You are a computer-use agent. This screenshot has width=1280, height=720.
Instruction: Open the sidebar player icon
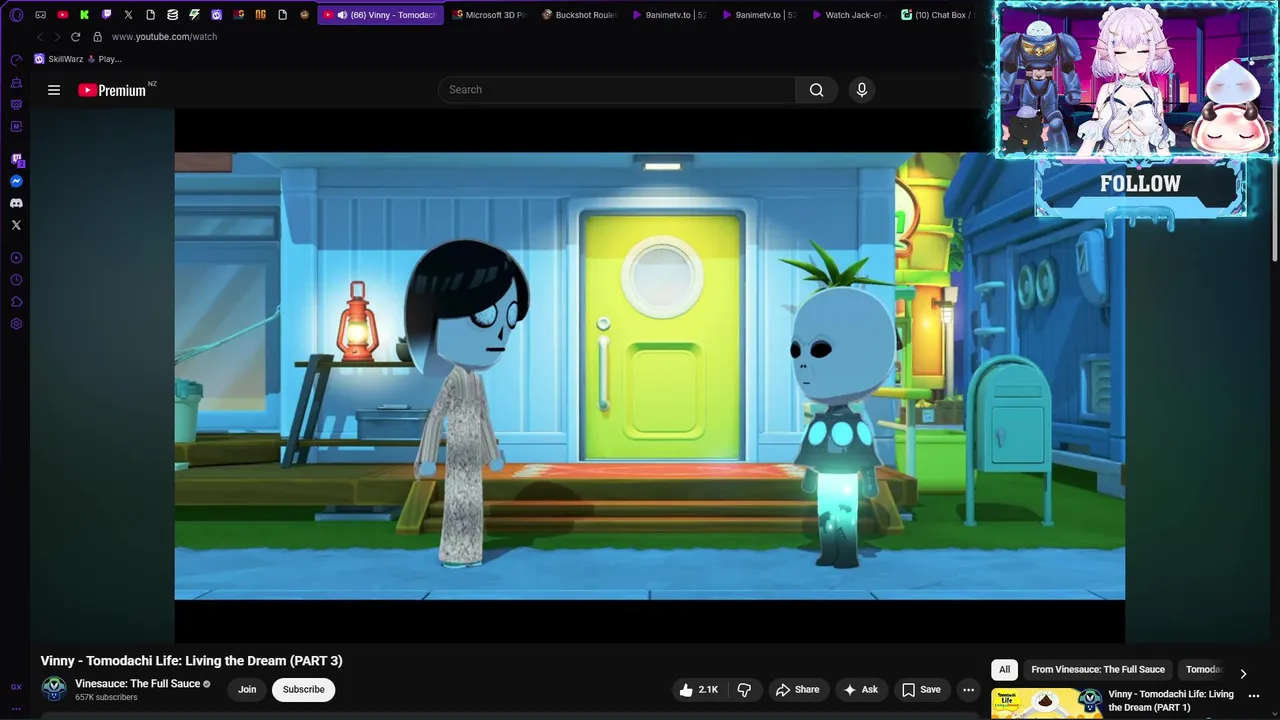click(x=16, y=258)
